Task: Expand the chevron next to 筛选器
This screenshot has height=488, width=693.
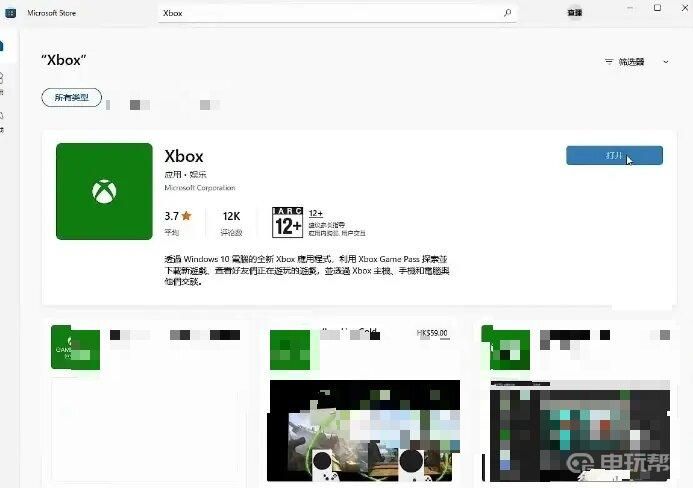Action: (x=666, y=62)
